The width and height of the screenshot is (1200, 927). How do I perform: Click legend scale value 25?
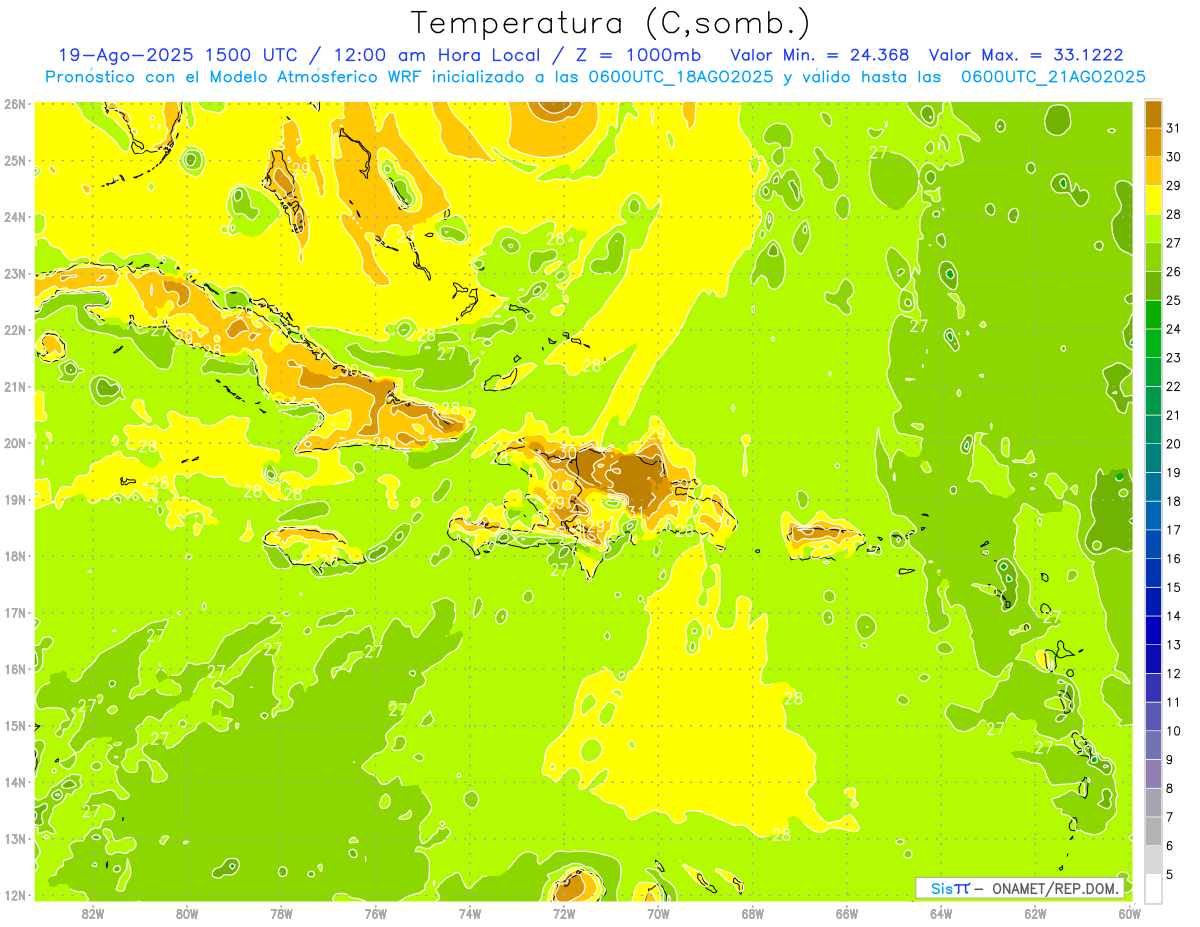[1173, 300]
